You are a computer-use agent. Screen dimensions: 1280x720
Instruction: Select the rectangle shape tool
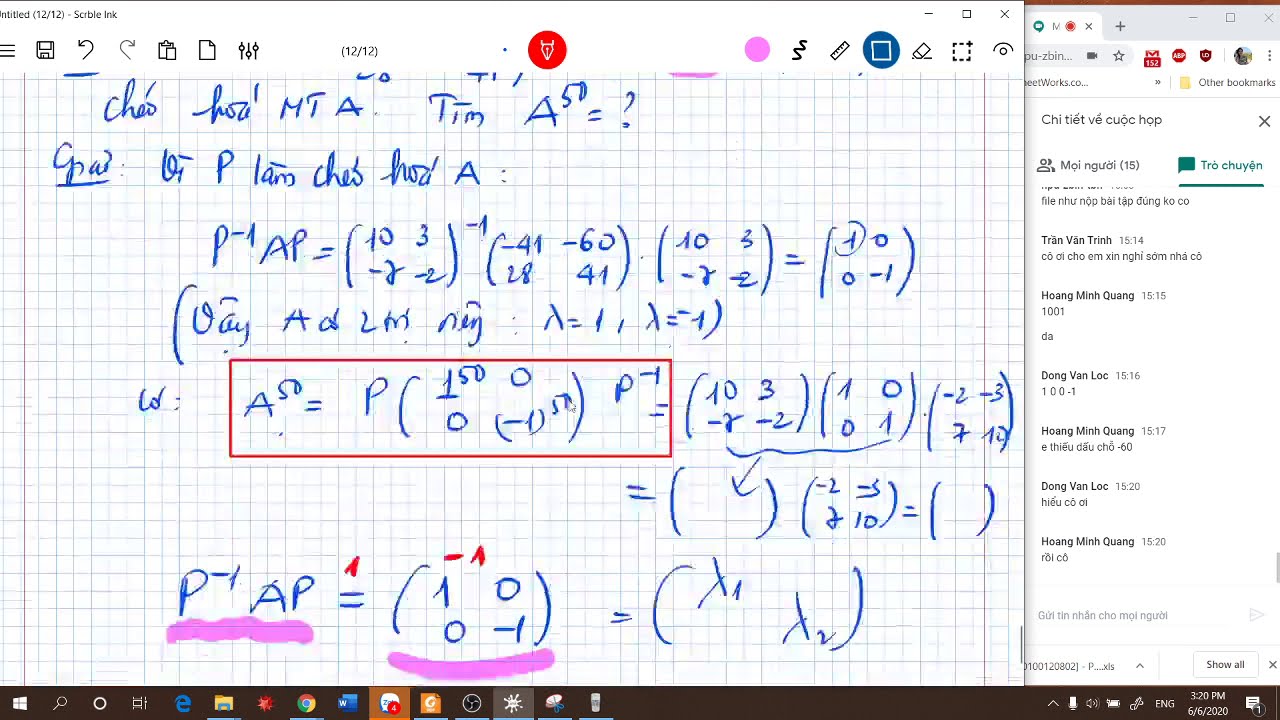[x=881, y=50]
